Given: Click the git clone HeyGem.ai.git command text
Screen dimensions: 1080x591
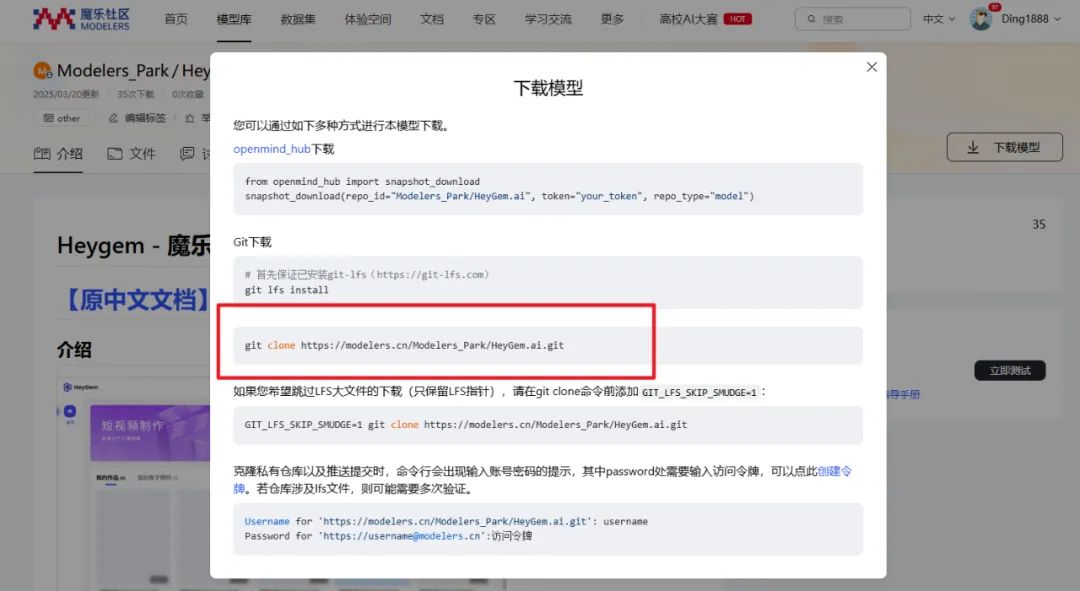Looking at the screenshot, I should click(404, 345).
